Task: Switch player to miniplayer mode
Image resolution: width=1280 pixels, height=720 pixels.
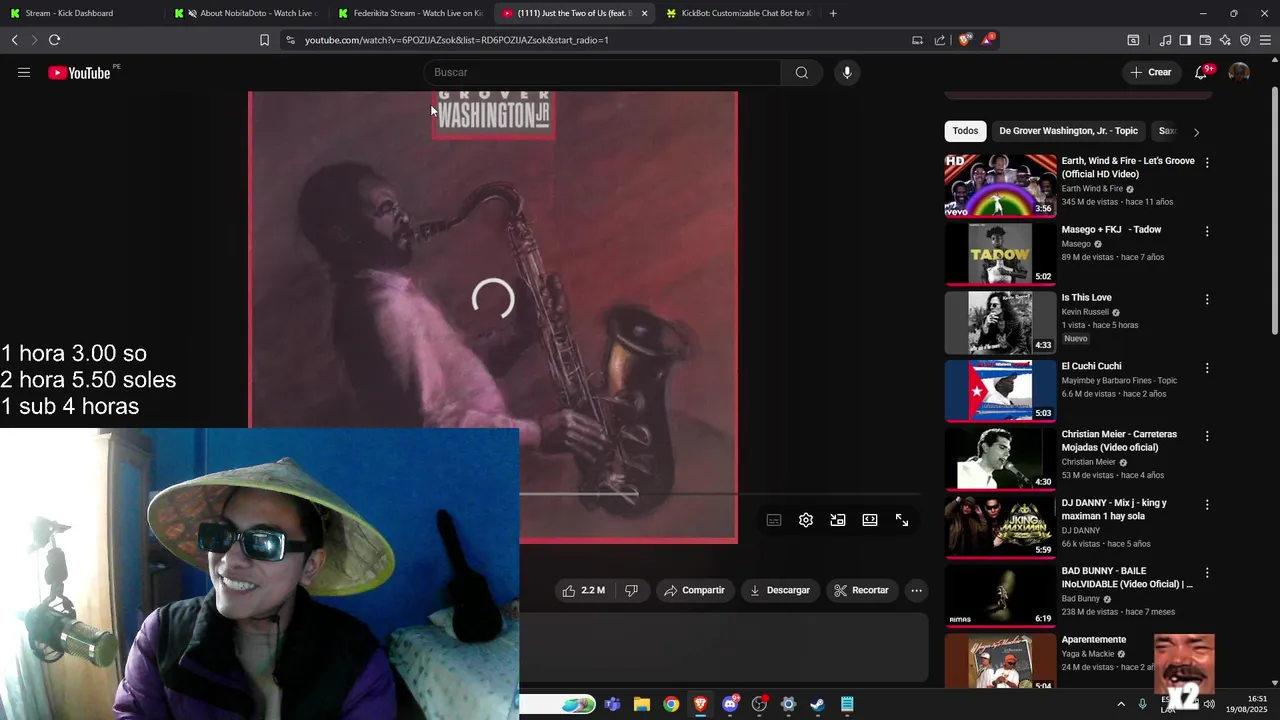Action: 838,520
